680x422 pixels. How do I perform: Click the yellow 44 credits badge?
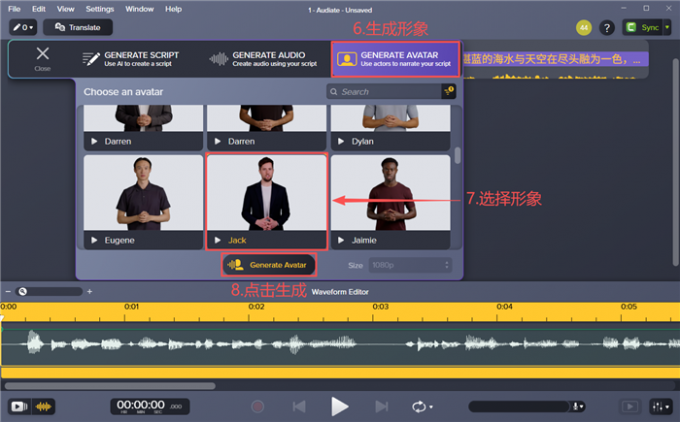[x=584, y=28]
